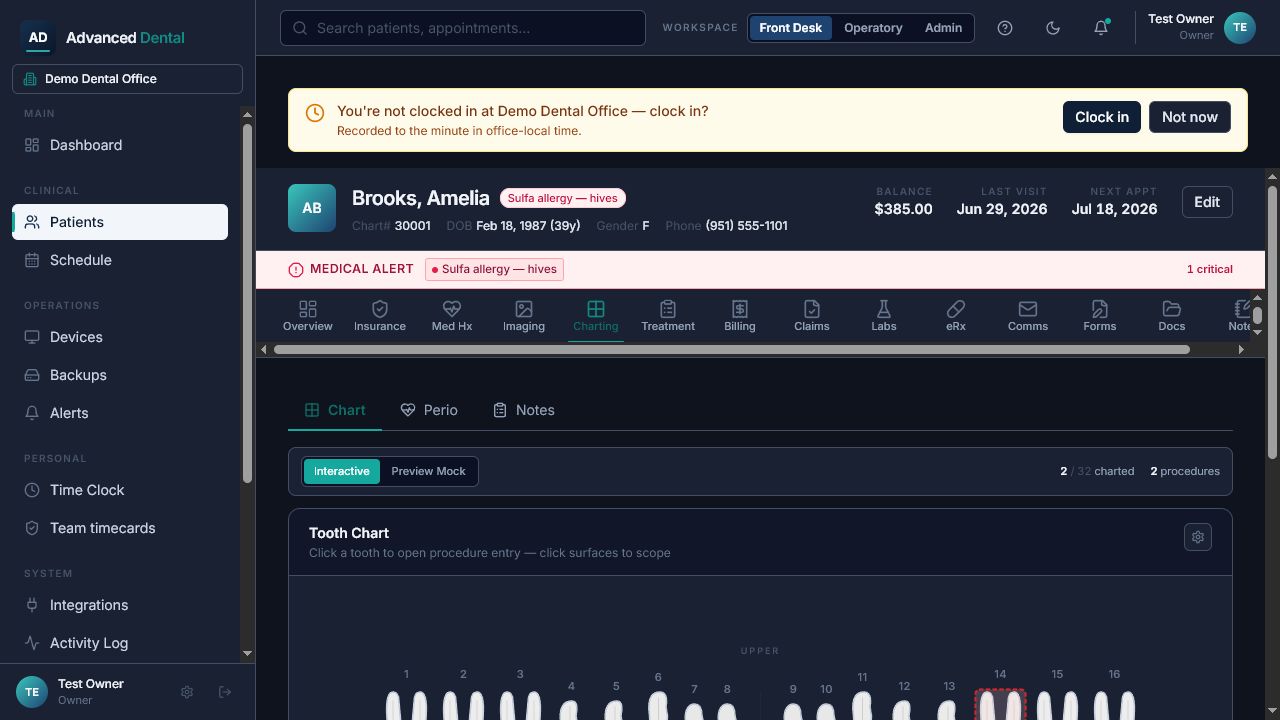Image resolution: width=1280 pixels, height=720 pixels.
Task: Click Edit patient button
Action: (1207, 202)
